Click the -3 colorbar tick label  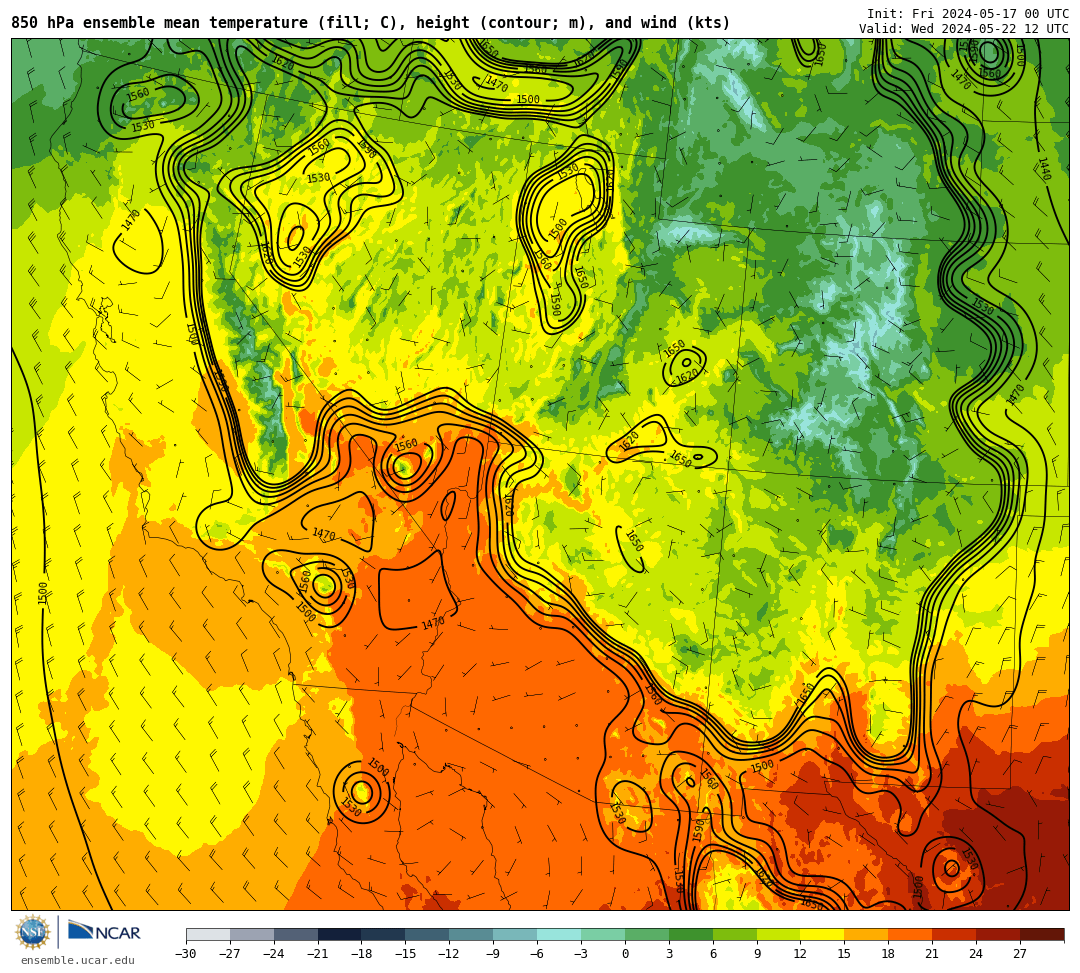[581, 954]
